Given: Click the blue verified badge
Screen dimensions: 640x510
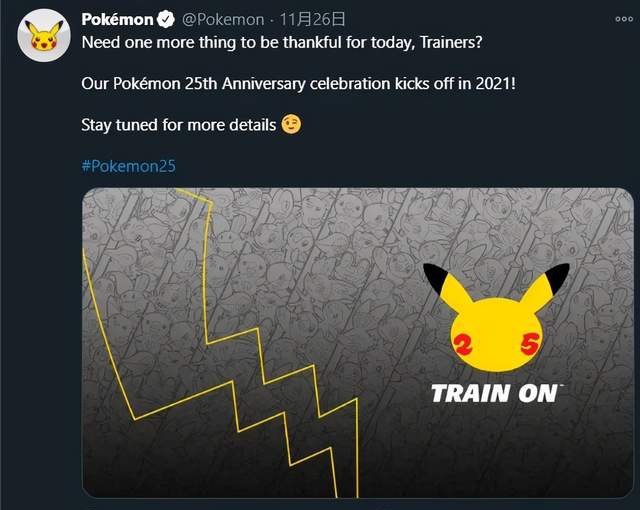Looking at the screenshot, I should tap(164, 19).
